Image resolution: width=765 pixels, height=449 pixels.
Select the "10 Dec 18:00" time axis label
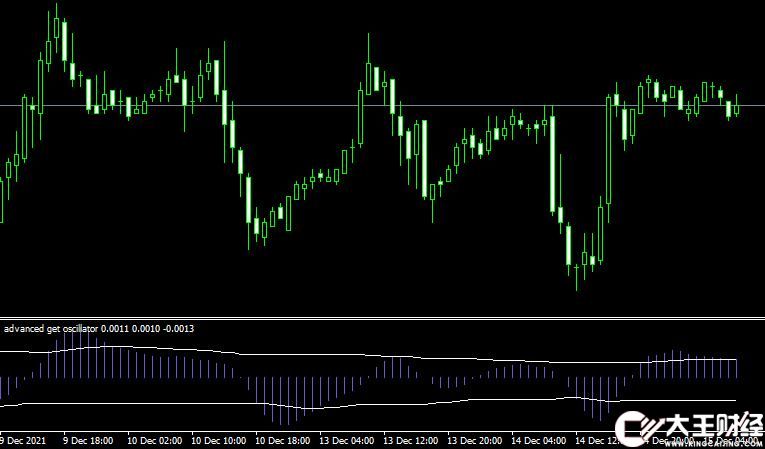pos(282,441)
